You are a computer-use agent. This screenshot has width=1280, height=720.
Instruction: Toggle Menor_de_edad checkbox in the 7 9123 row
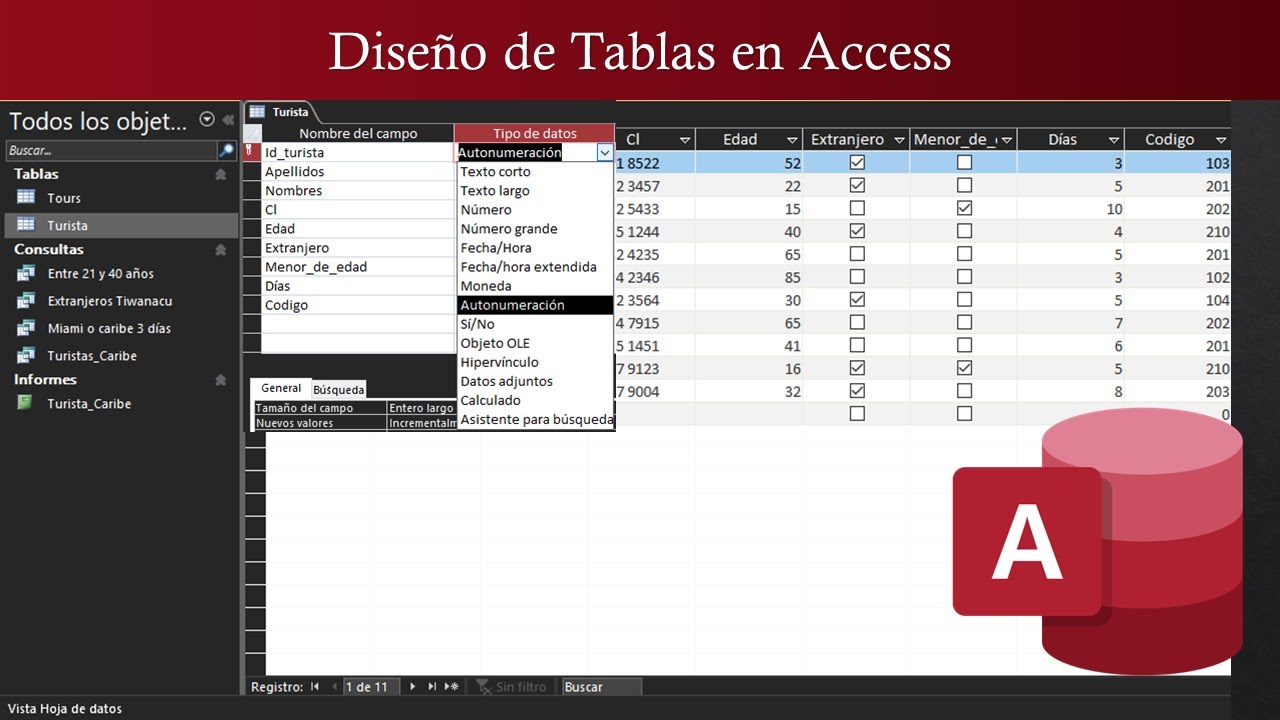[964, 368]
